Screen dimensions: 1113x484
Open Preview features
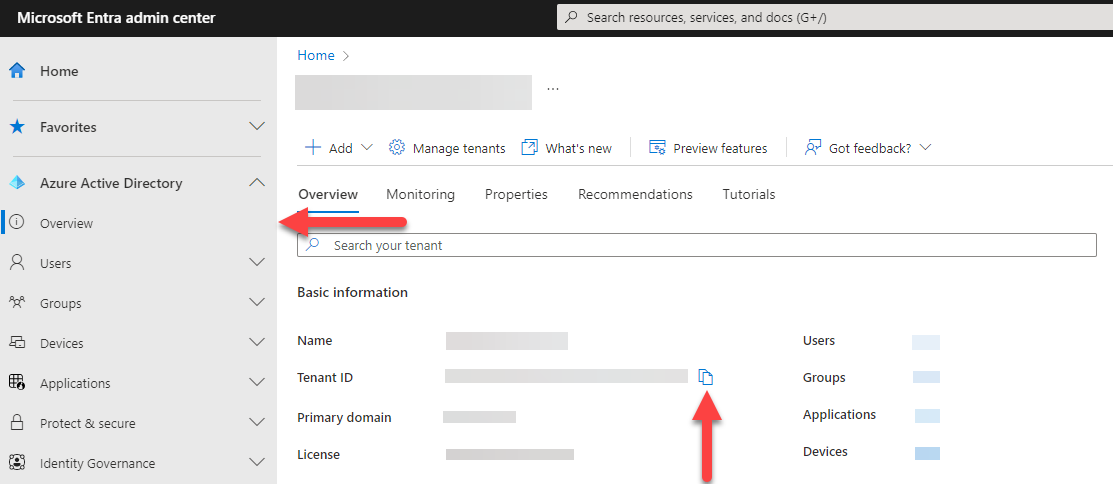708,148
